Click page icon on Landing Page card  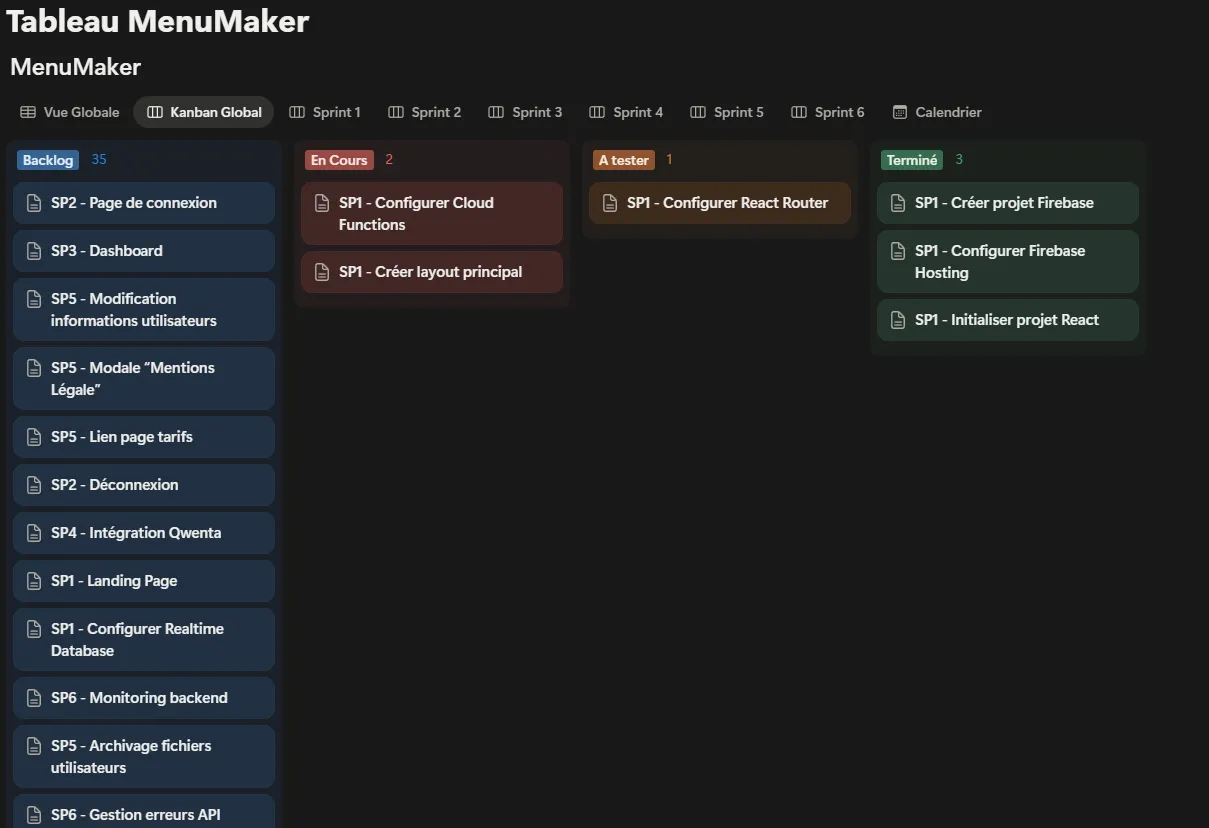click(x=34, y=581)
